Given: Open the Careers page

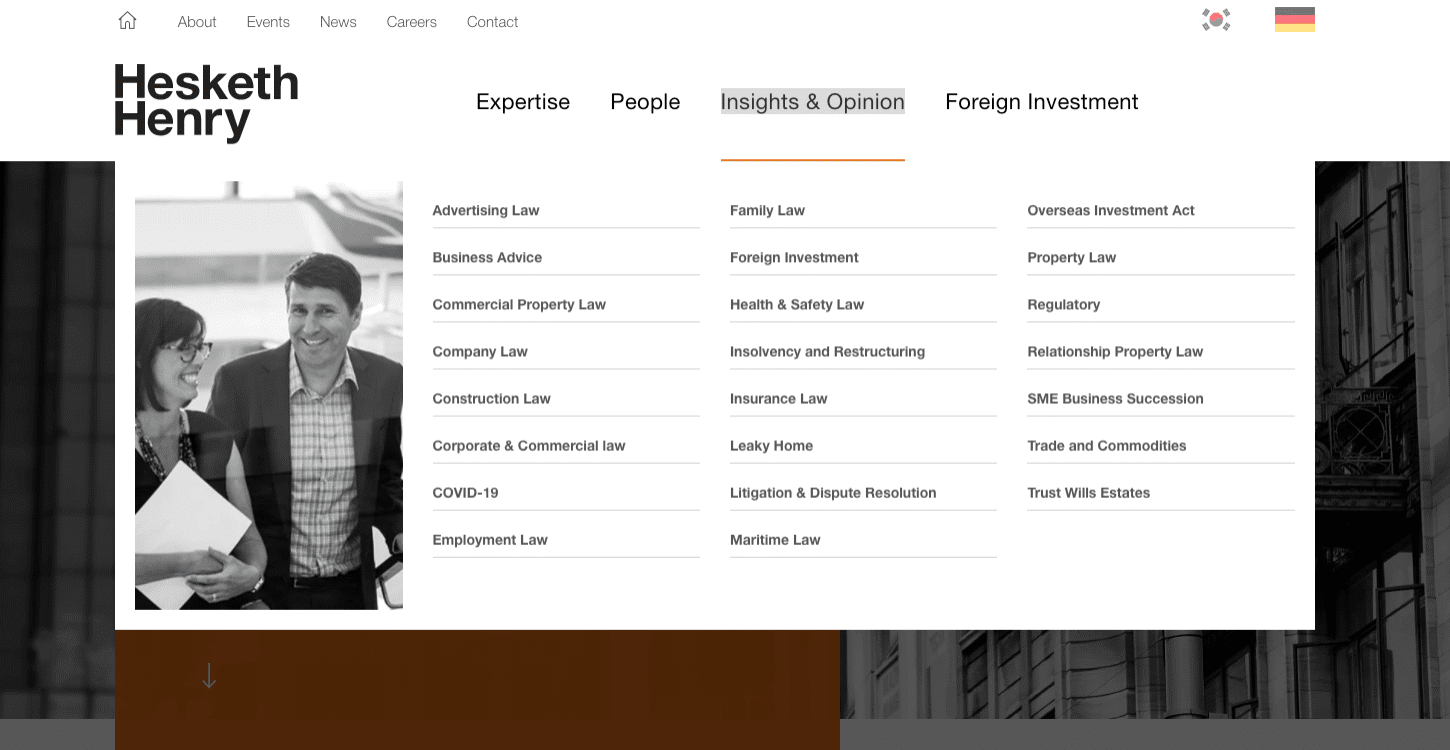Looking at the screenshot, I should [x=412, y=22].
